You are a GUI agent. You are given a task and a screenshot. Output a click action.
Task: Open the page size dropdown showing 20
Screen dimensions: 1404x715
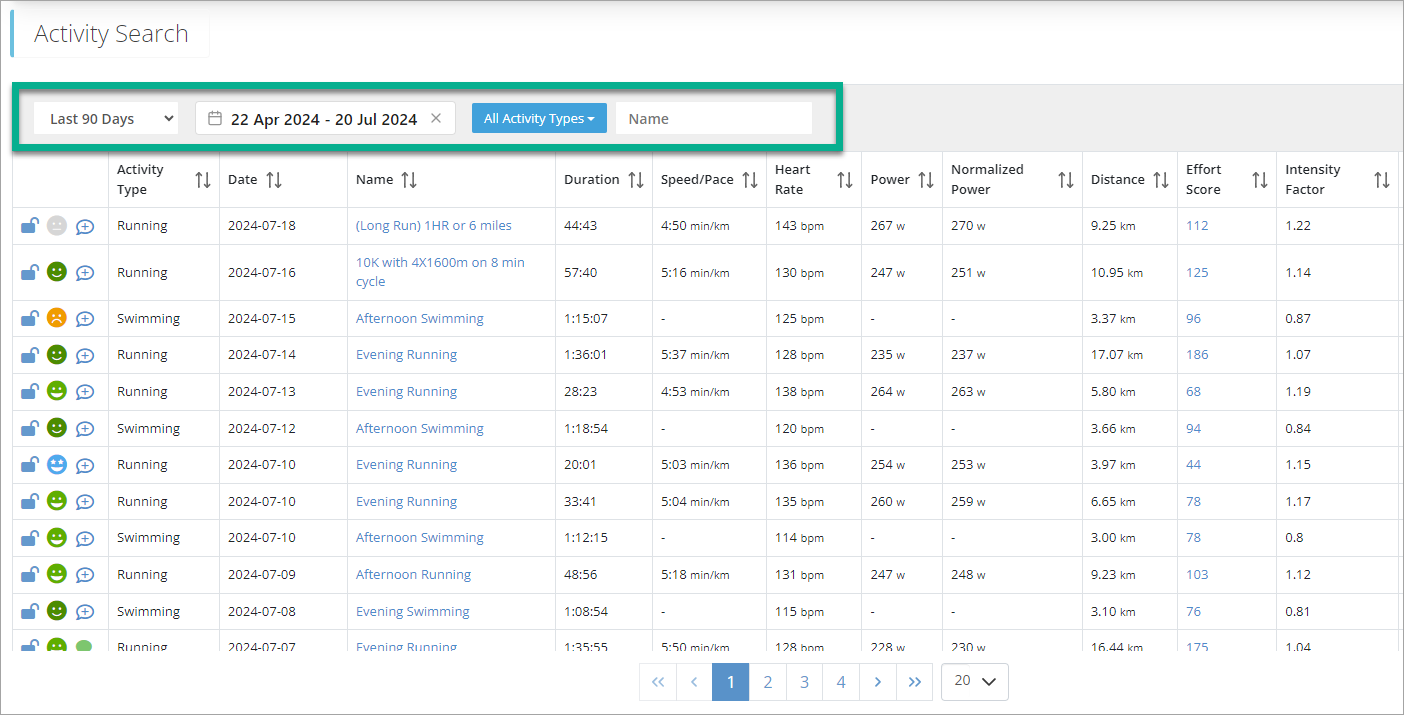[975, 681]
